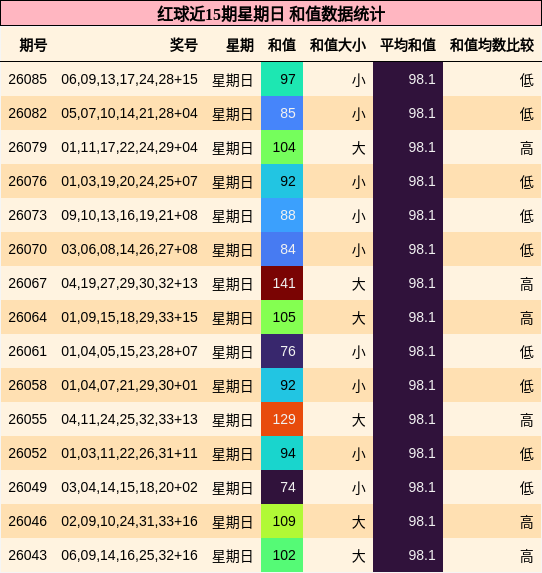Click winning numbers 03,06,08,14,26,27+08
This screenshot has width=542, height=573.
(129, 249)
